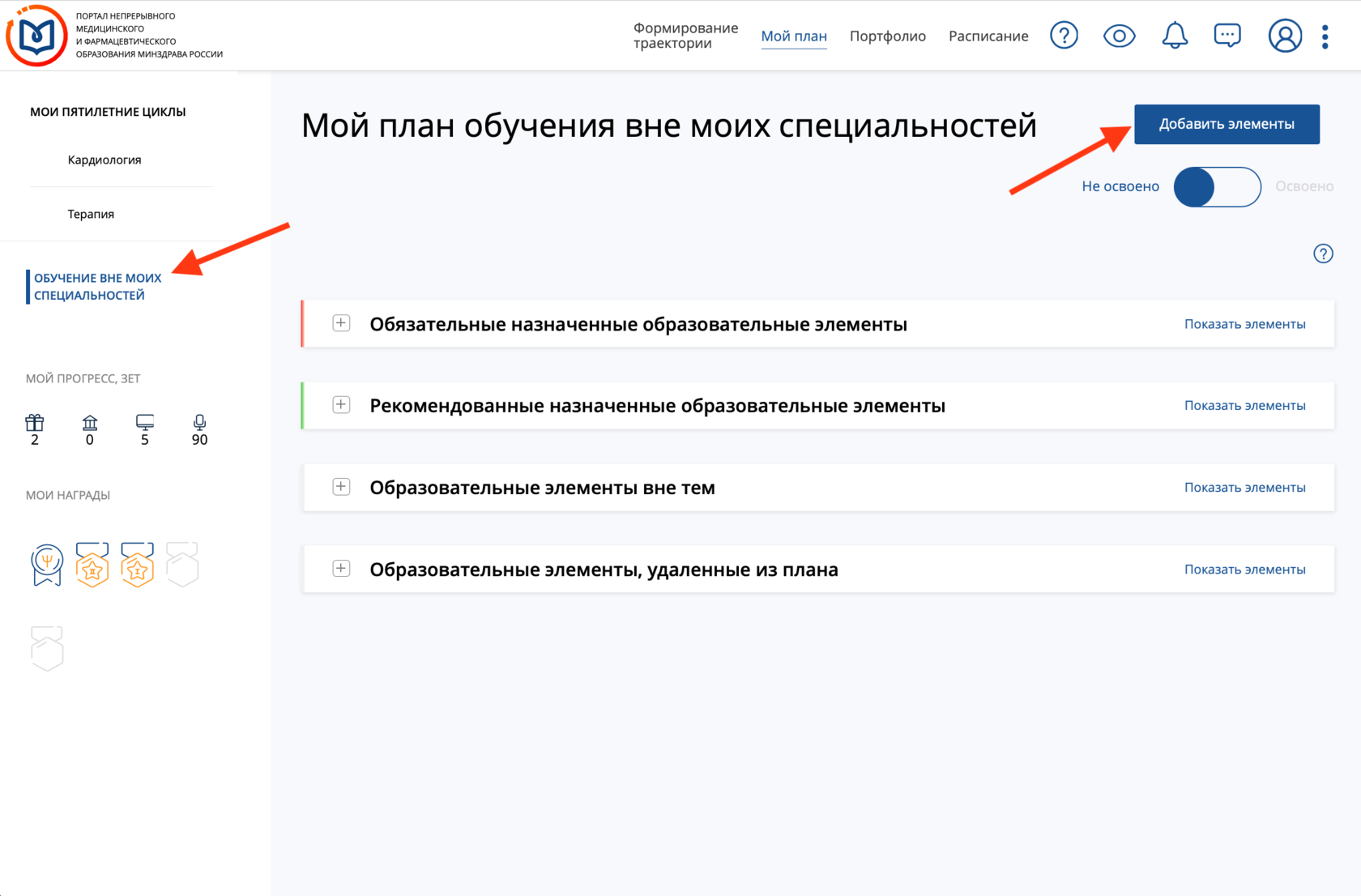Open notifications bell icon
The width and height of the screenshot is (1361, 896).
pos(1175,36)
